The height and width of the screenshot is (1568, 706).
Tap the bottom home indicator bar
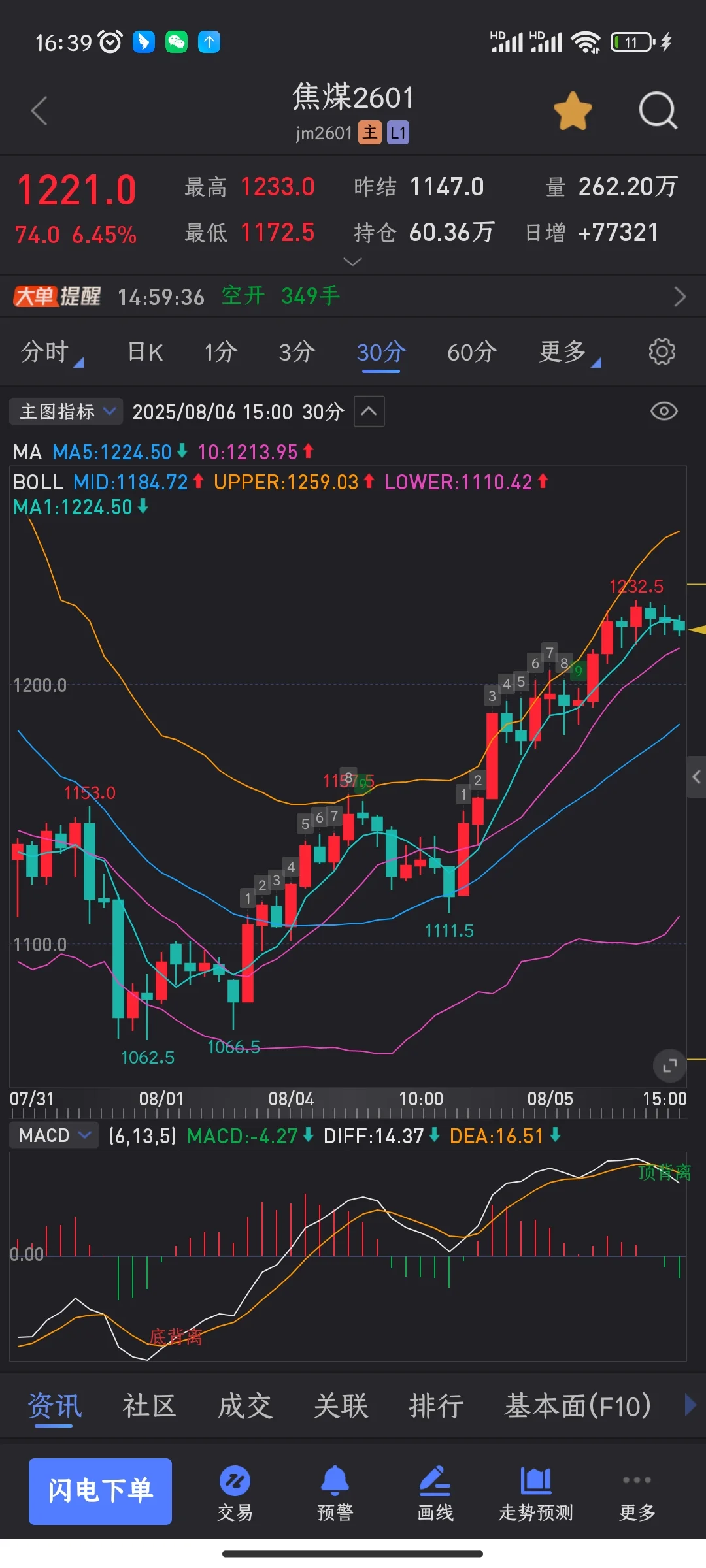(353, 1554)
